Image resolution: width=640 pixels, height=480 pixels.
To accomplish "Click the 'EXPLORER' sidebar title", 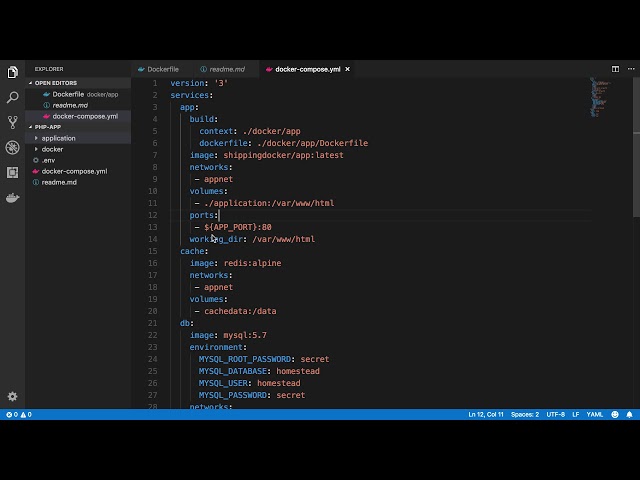I will (49, 69).
